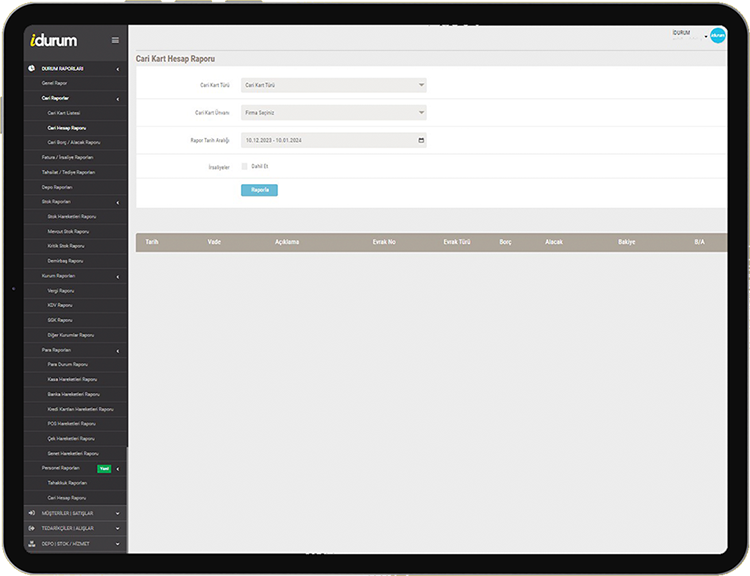
Task: Click the Bakiye column header
Action: pos(626,242)
